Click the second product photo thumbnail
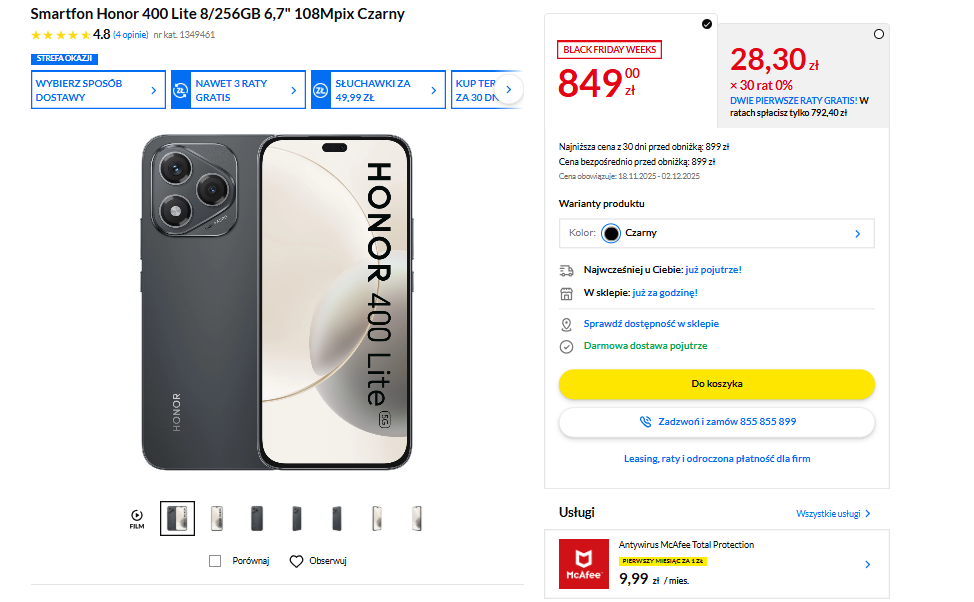The width and height of the screenshot is (974, 602). click(216, 518)
